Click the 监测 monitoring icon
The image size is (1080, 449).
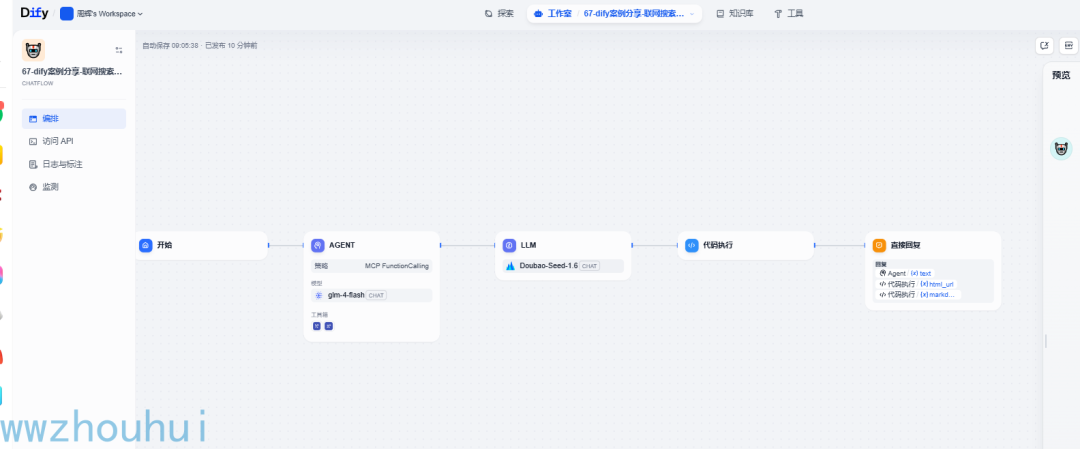point(32,187)
